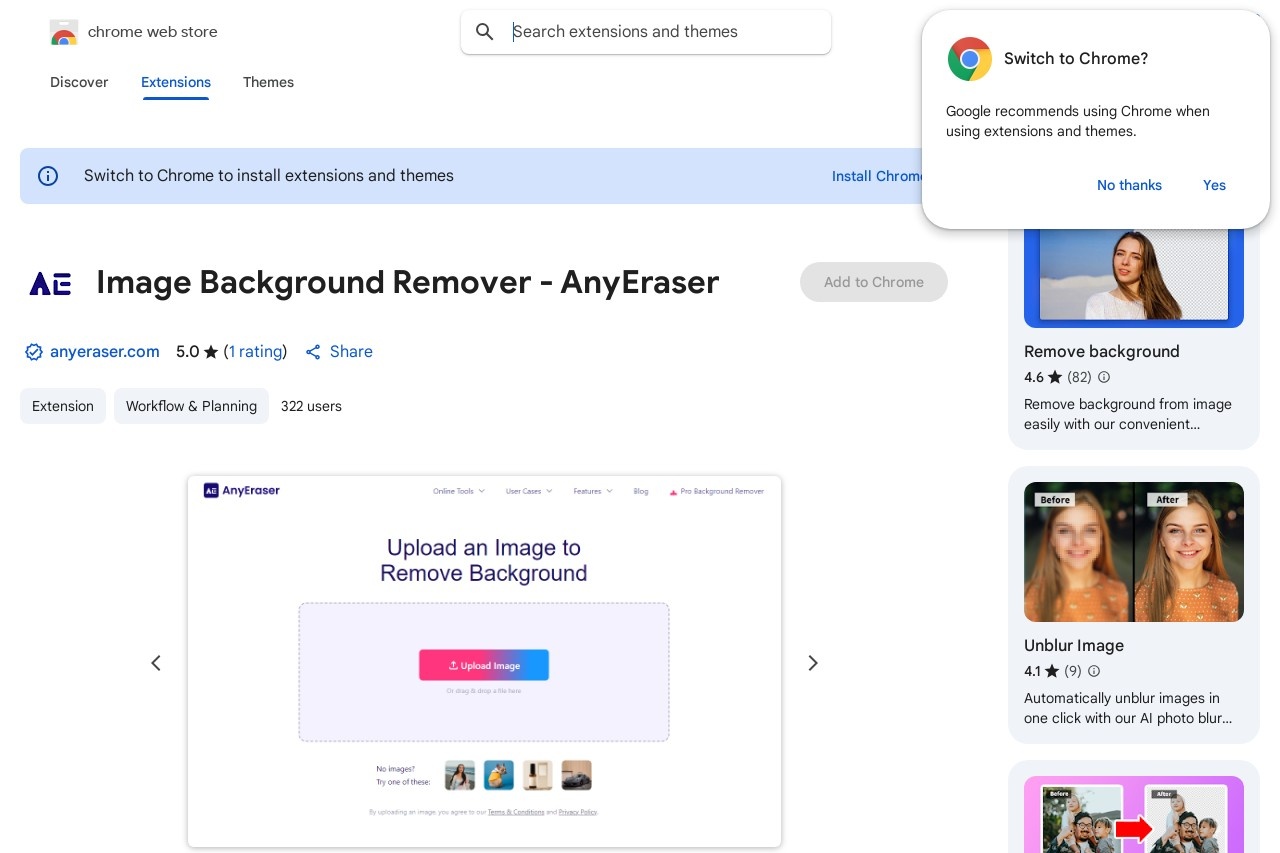Click the 4.1 rating on Unblur Image

(x=1032, y=671)
